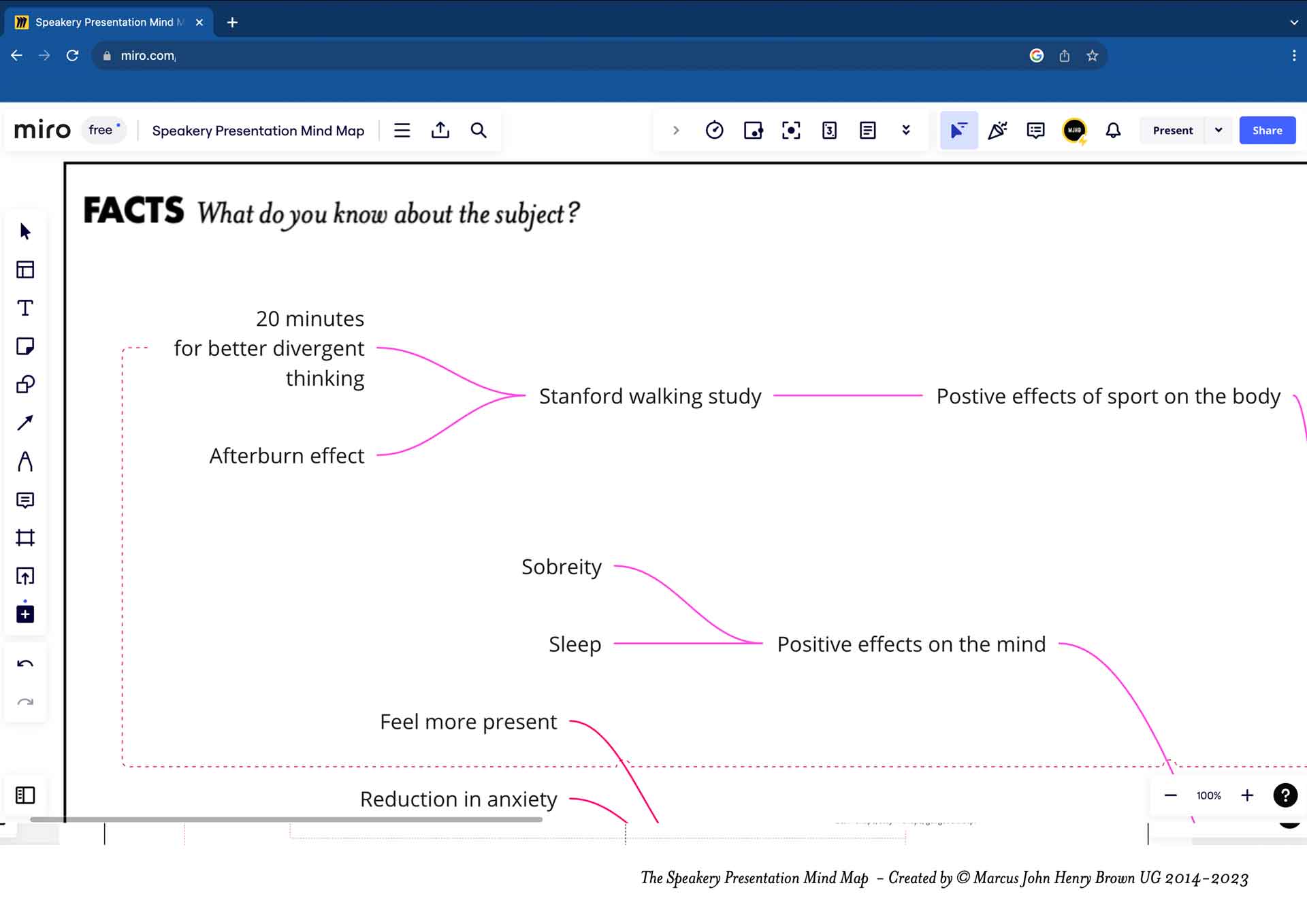1307x924 pixels.
Task: Zoom out using the minus control
Action: coord(1169,795)
